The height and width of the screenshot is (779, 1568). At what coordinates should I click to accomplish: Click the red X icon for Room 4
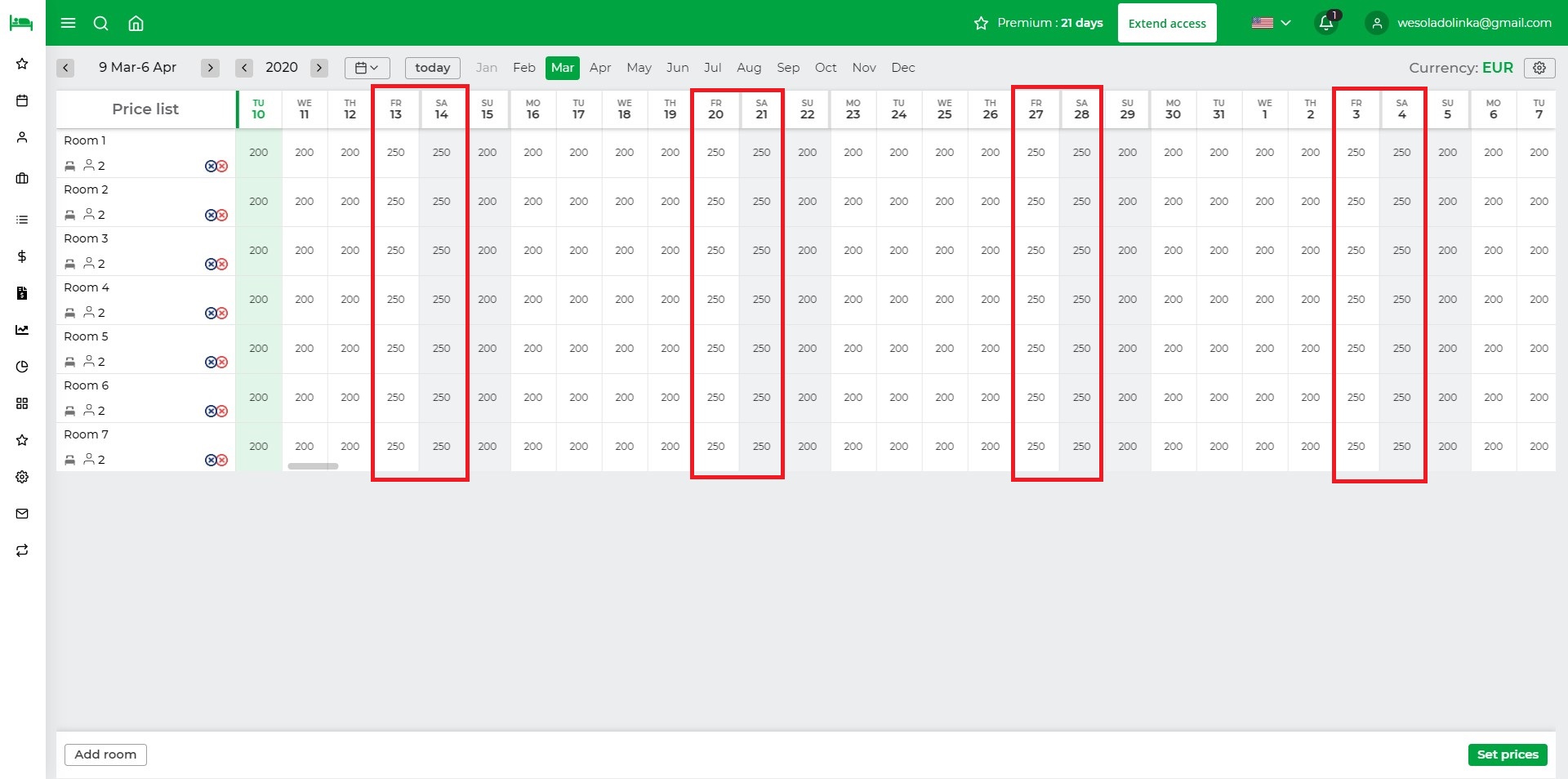(222, 313)
